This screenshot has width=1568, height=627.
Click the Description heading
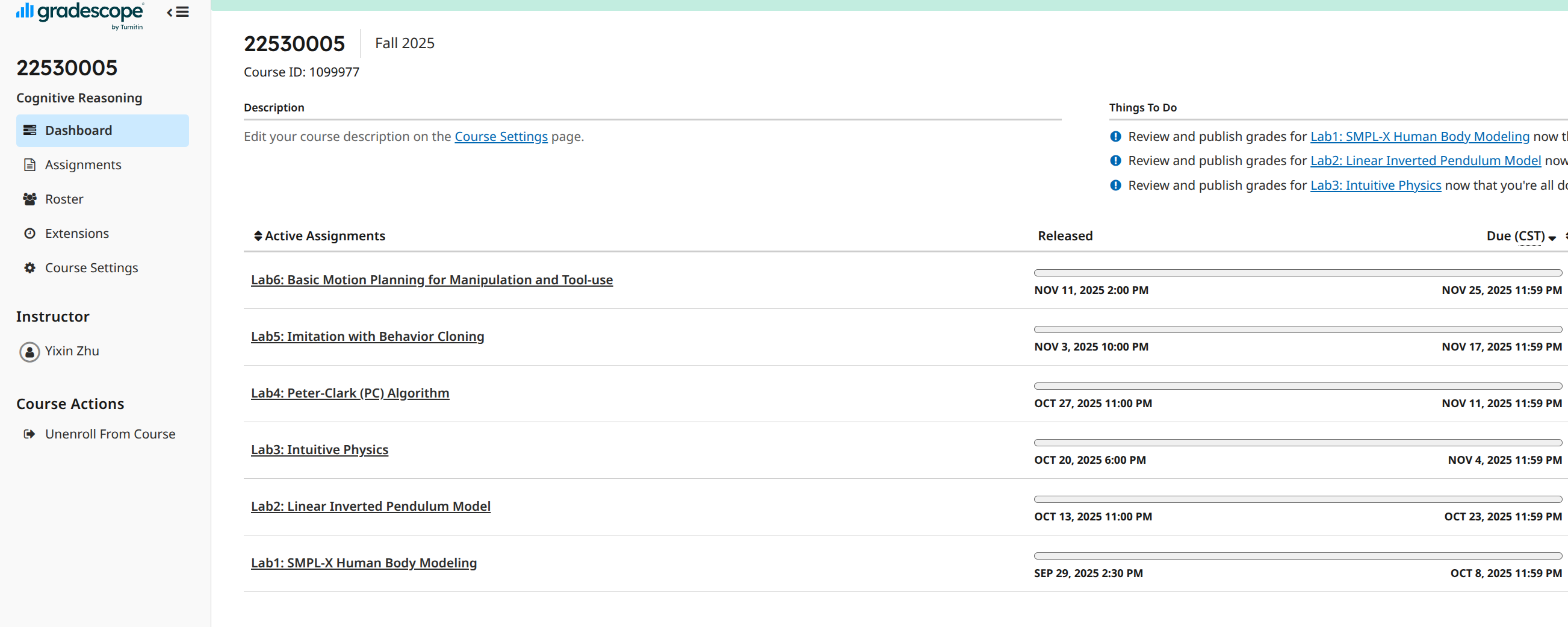pyautogui.click(x=274, y=107)
